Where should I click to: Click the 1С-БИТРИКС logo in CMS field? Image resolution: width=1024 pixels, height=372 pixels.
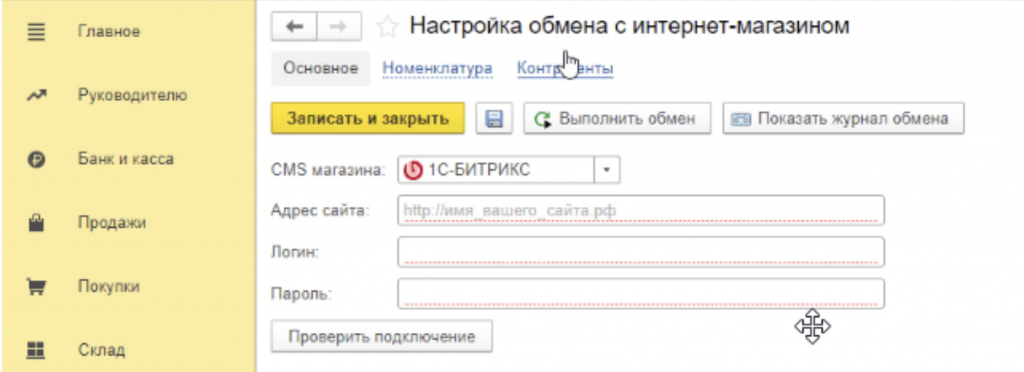coord(413,170)
